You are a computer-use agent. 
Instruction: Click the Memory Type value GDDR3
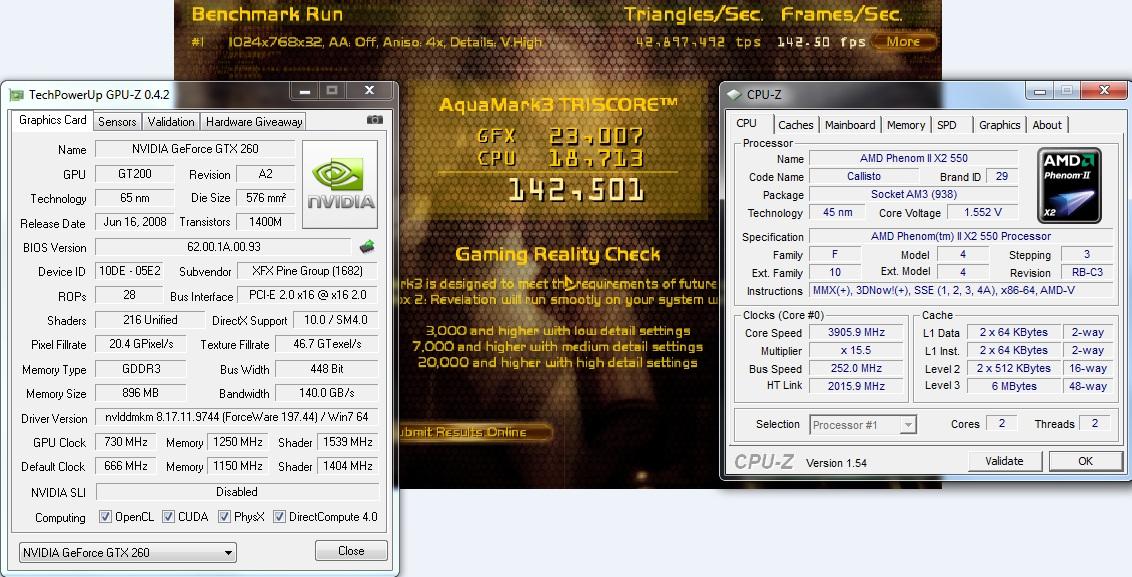click(141, 369)
